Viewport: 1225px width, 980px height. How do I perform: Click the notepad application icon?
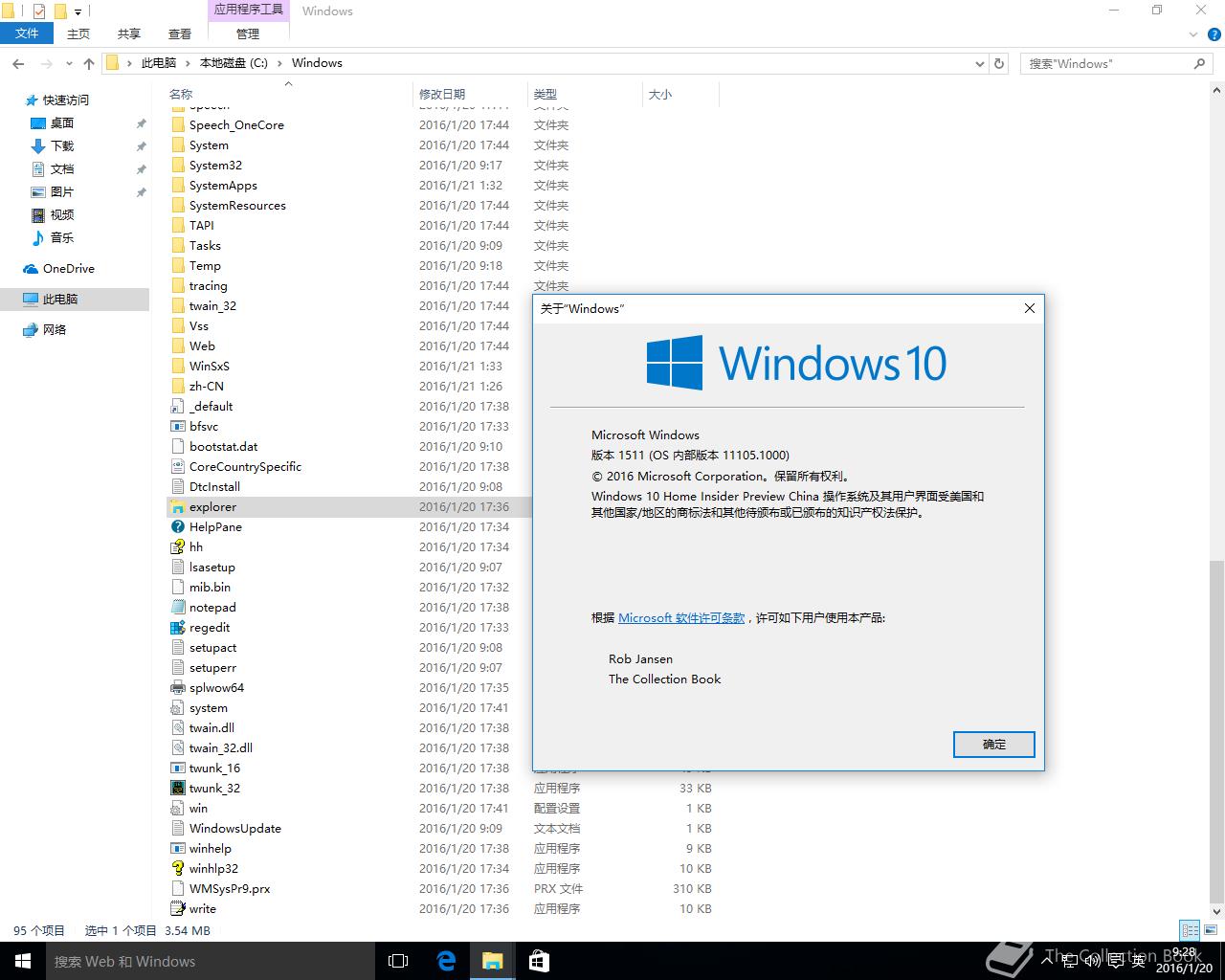[x=177, y=608]
